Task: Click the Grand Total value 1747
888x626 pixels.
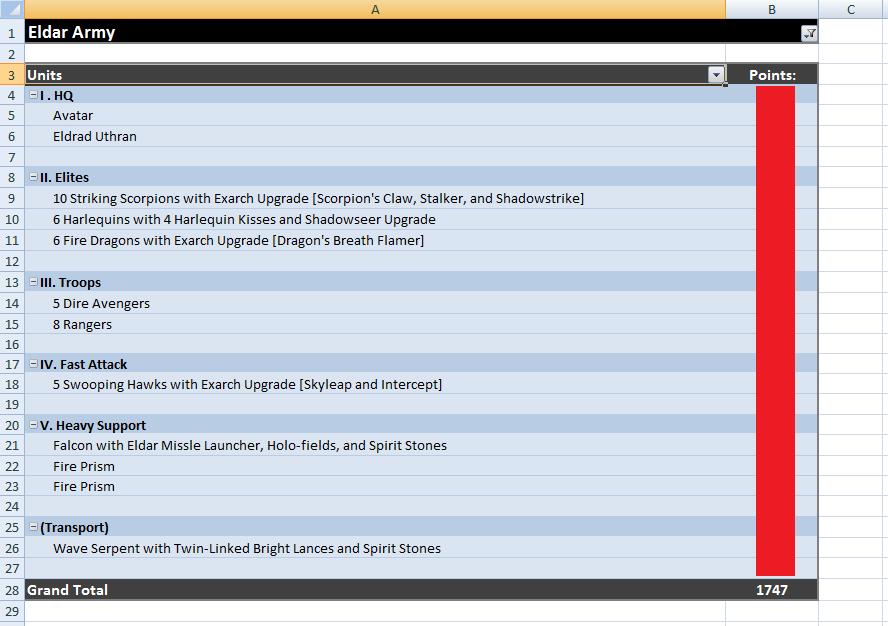Action: 771,590
